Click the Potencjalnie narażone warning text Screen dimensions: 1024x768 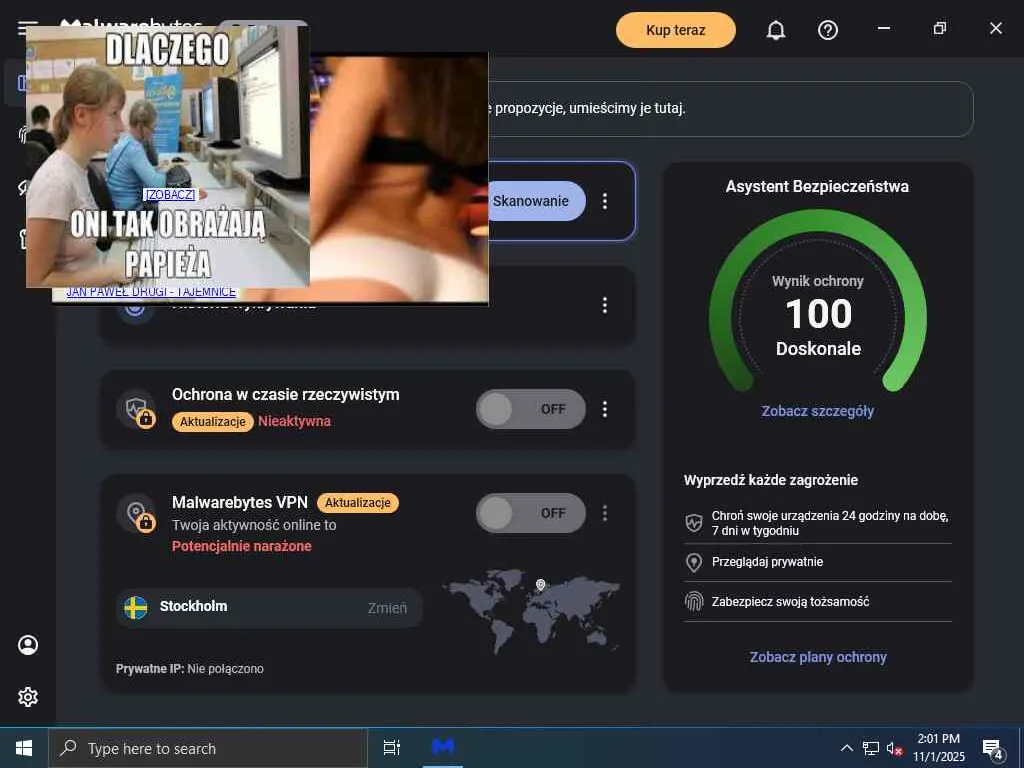click(242, 547)
